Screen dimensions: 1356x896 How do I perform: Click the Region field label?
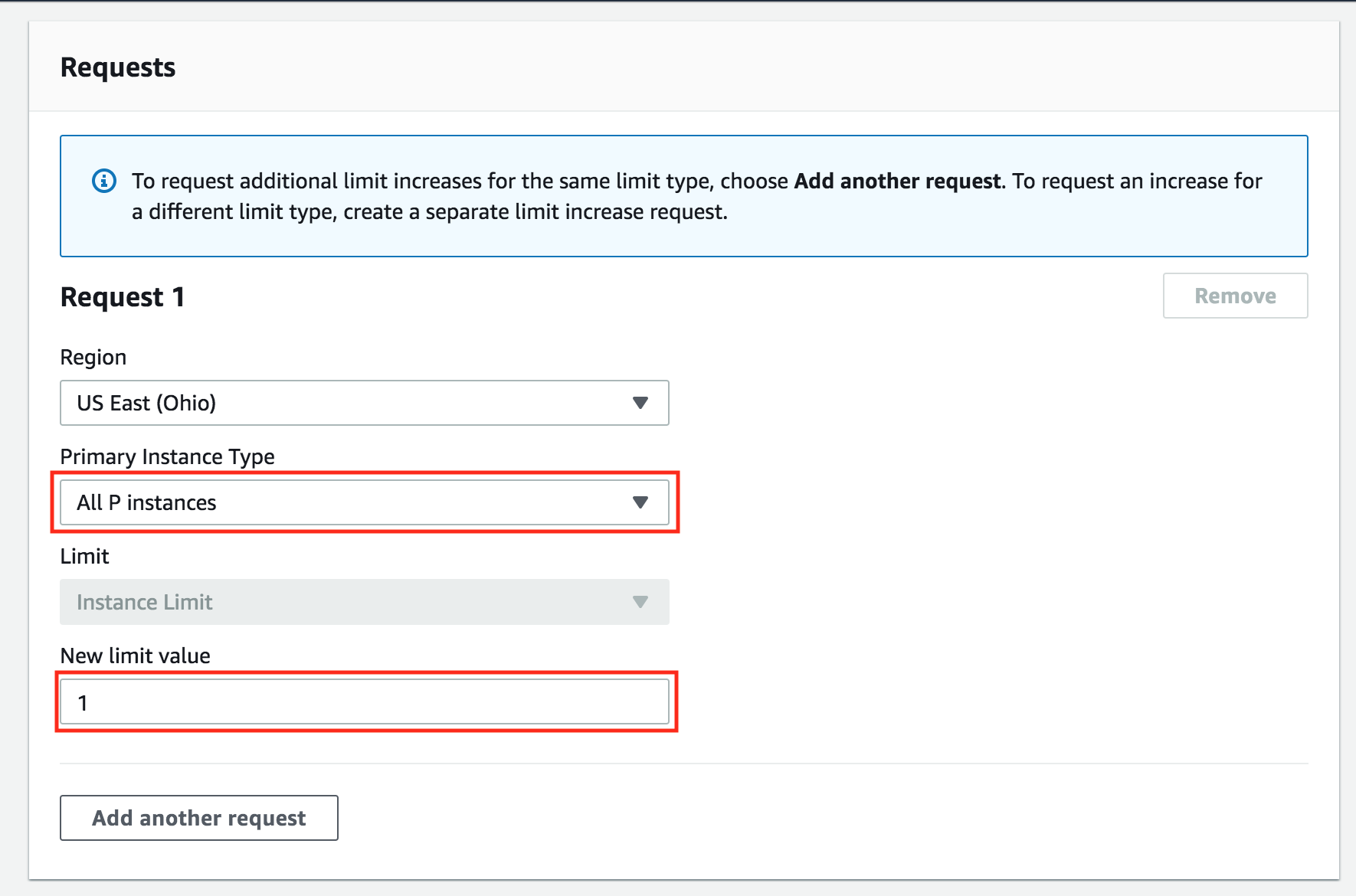pos(93,358)
